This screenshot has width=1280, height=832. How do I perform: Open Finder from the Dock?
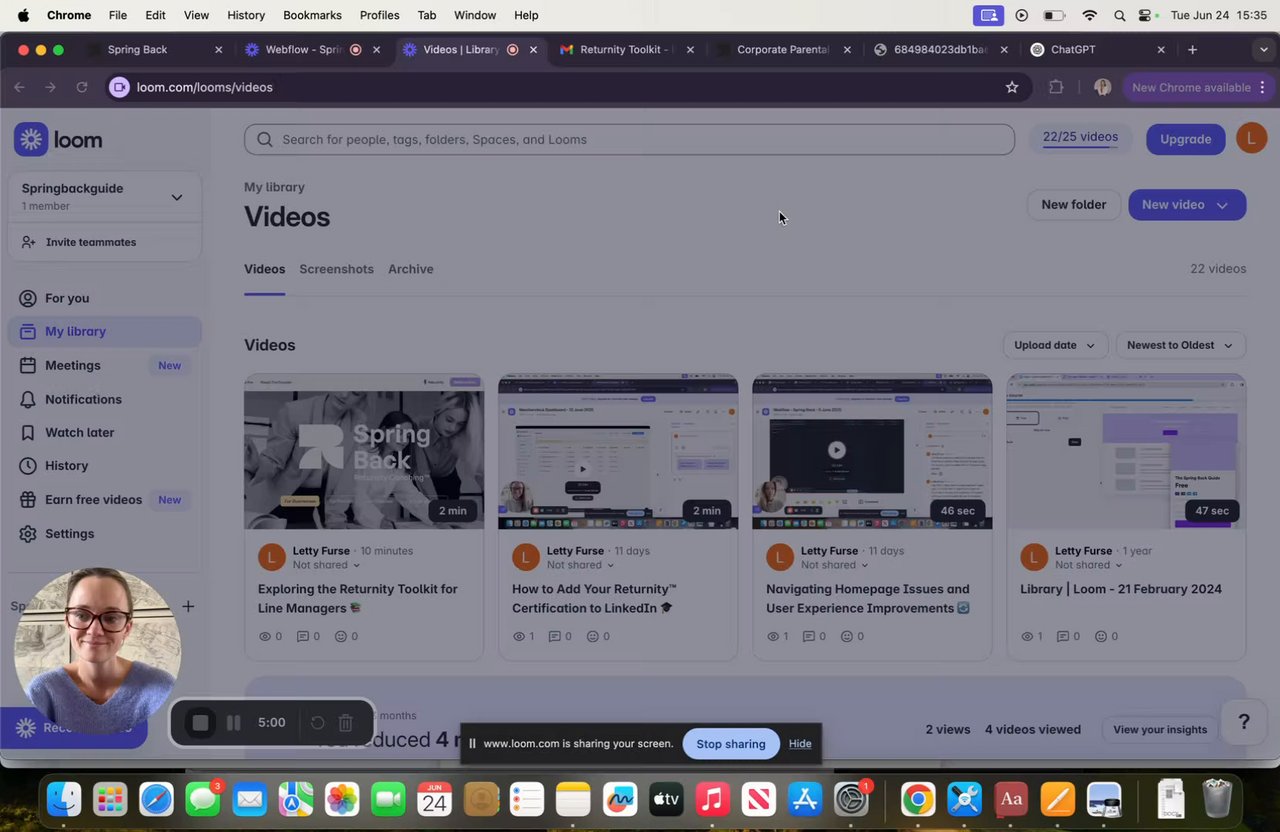point(64,799)
